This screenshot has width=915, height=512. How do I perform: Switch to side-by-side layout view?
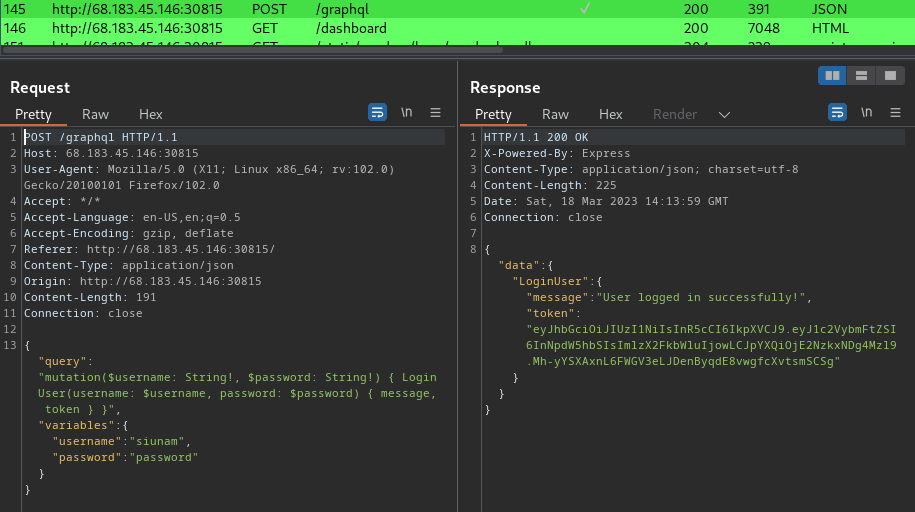click(x=832, y=75)
